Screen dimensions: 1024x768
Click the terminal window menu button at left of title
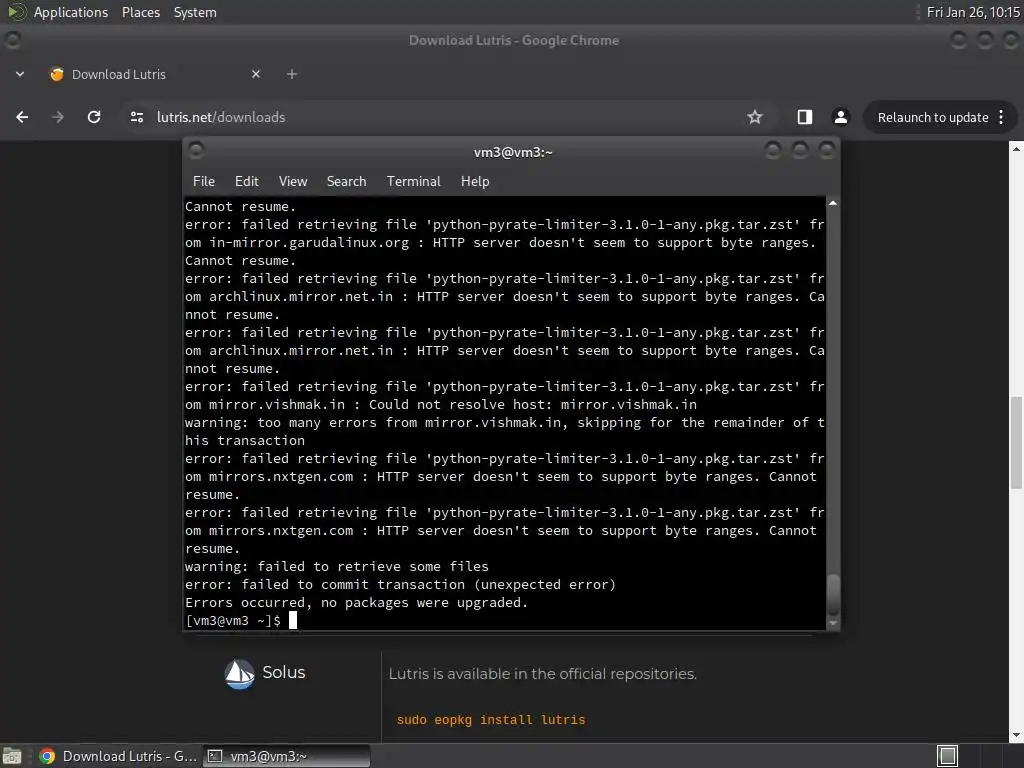(x=196, y=151)
